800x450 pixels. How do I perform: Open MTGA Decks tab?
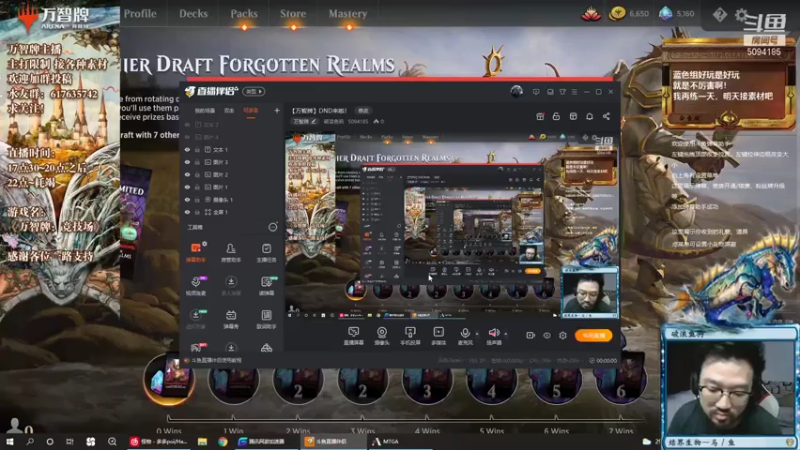pos(193,14)
